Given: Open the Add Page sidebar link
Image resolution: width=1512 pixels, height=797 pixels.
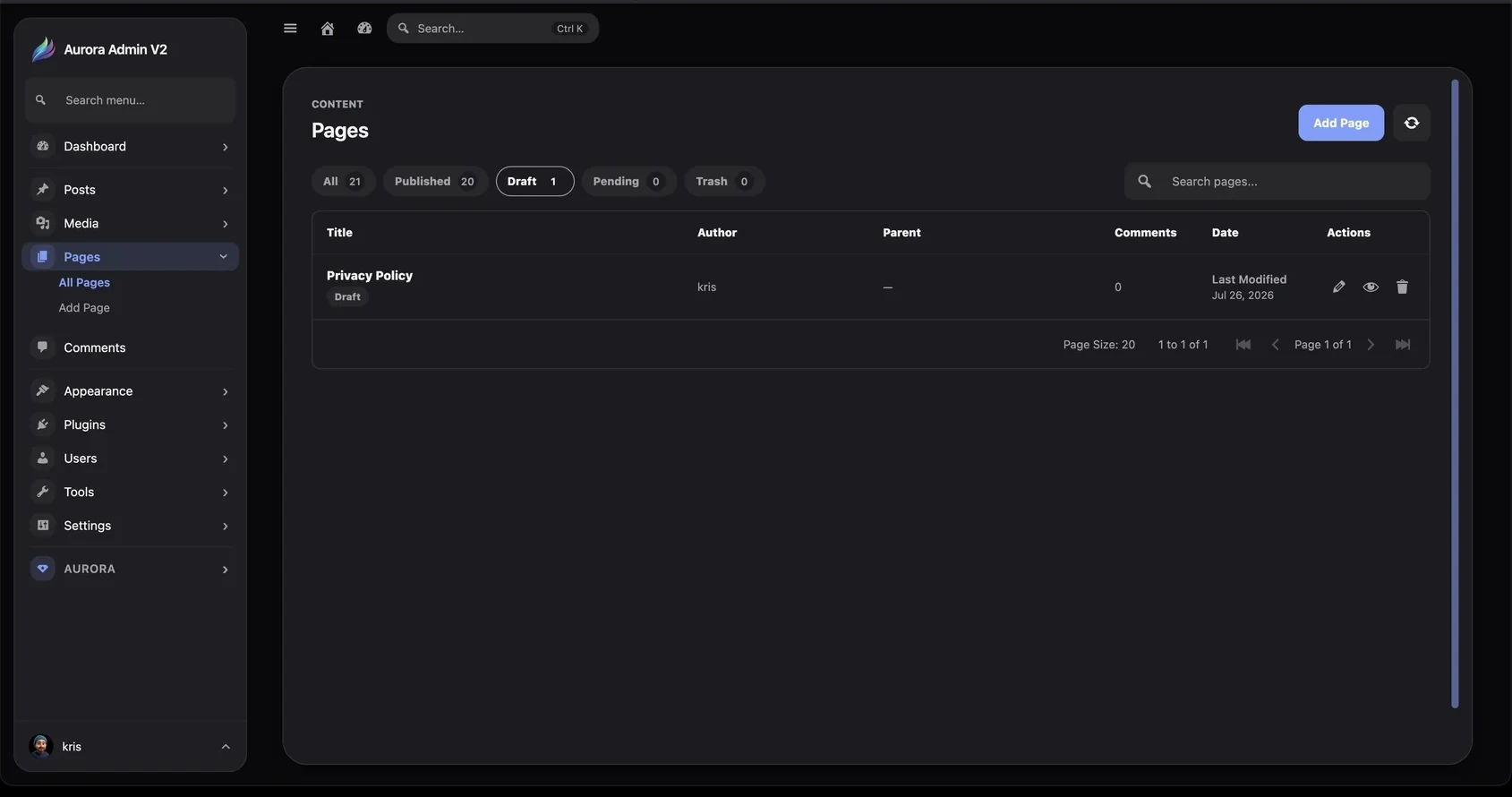Looking at the screenshot, I should 84,307.
